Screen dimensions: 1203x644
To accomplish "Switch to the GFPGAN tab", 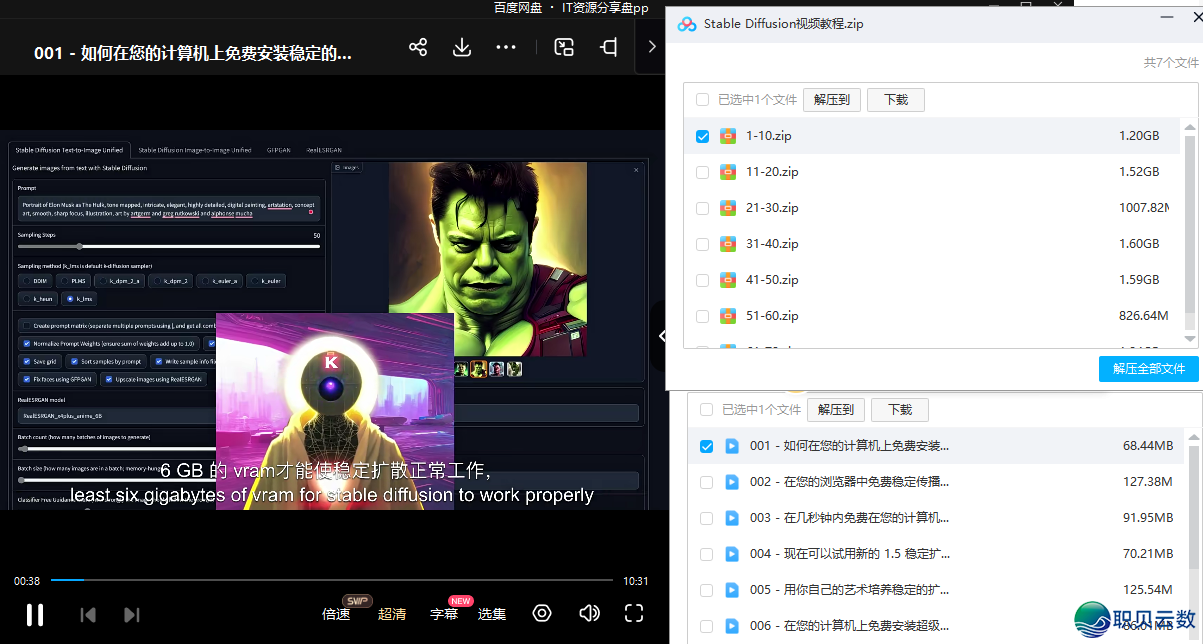I will coord(279,149).
